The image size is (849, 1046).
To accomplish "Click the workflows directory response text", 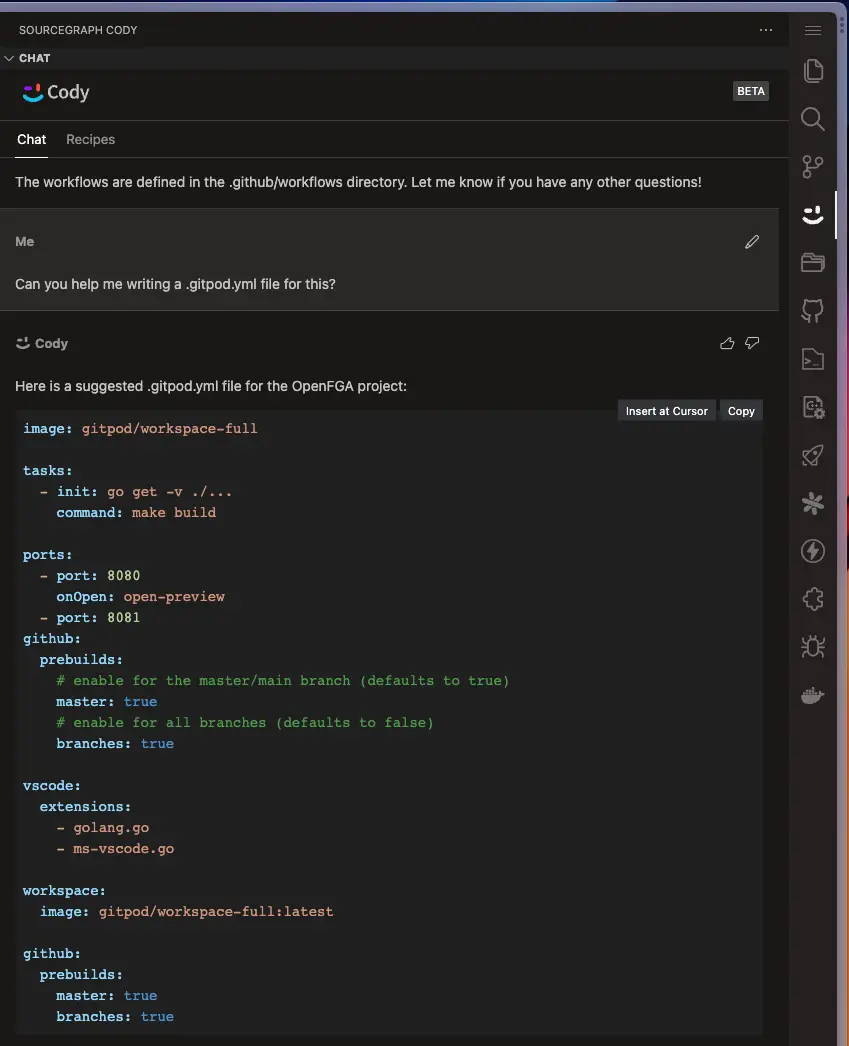I will (358, 182).
